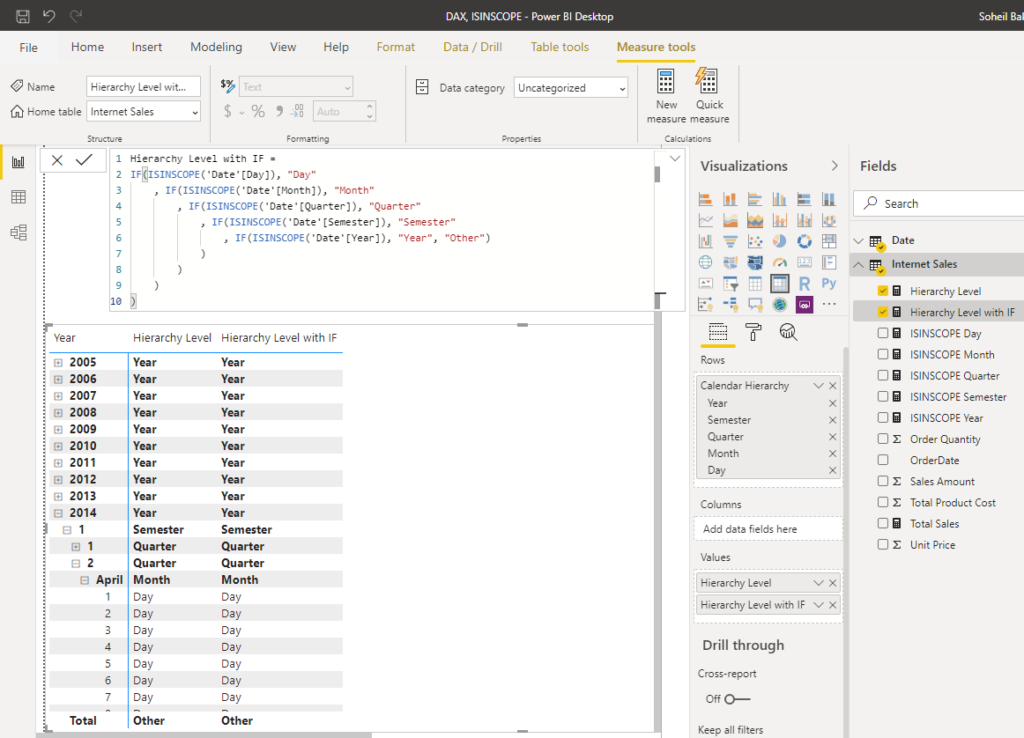This screenshot has width=1024, height=738.
Task: Remove Semester from the Rows well
Action: 833,420
